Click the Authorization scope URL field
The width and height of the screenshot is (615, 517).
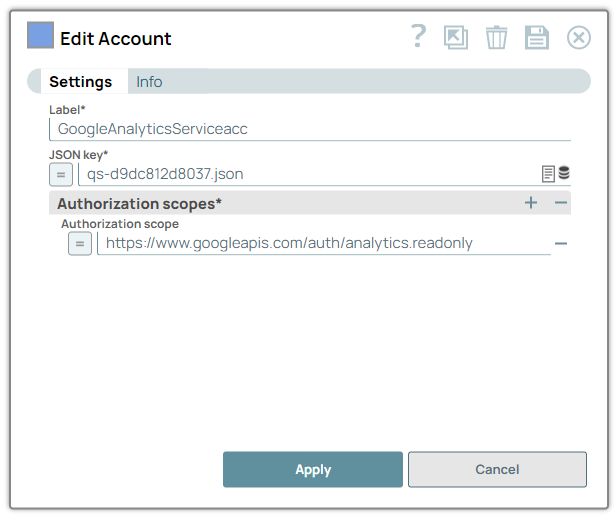[x=322, y=243]
